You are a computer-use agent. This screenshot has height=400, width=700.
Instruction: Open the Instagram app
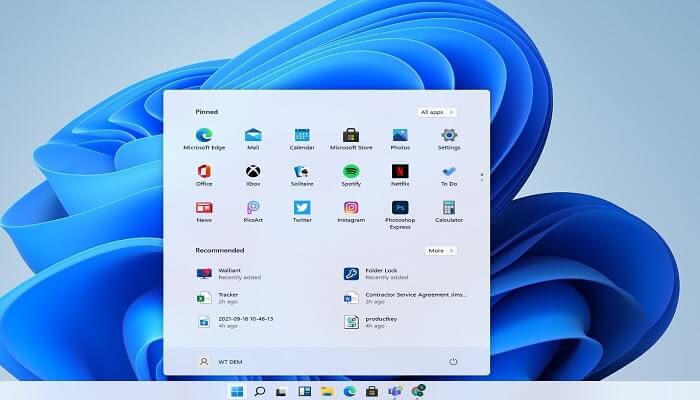(x=351, y=208)
